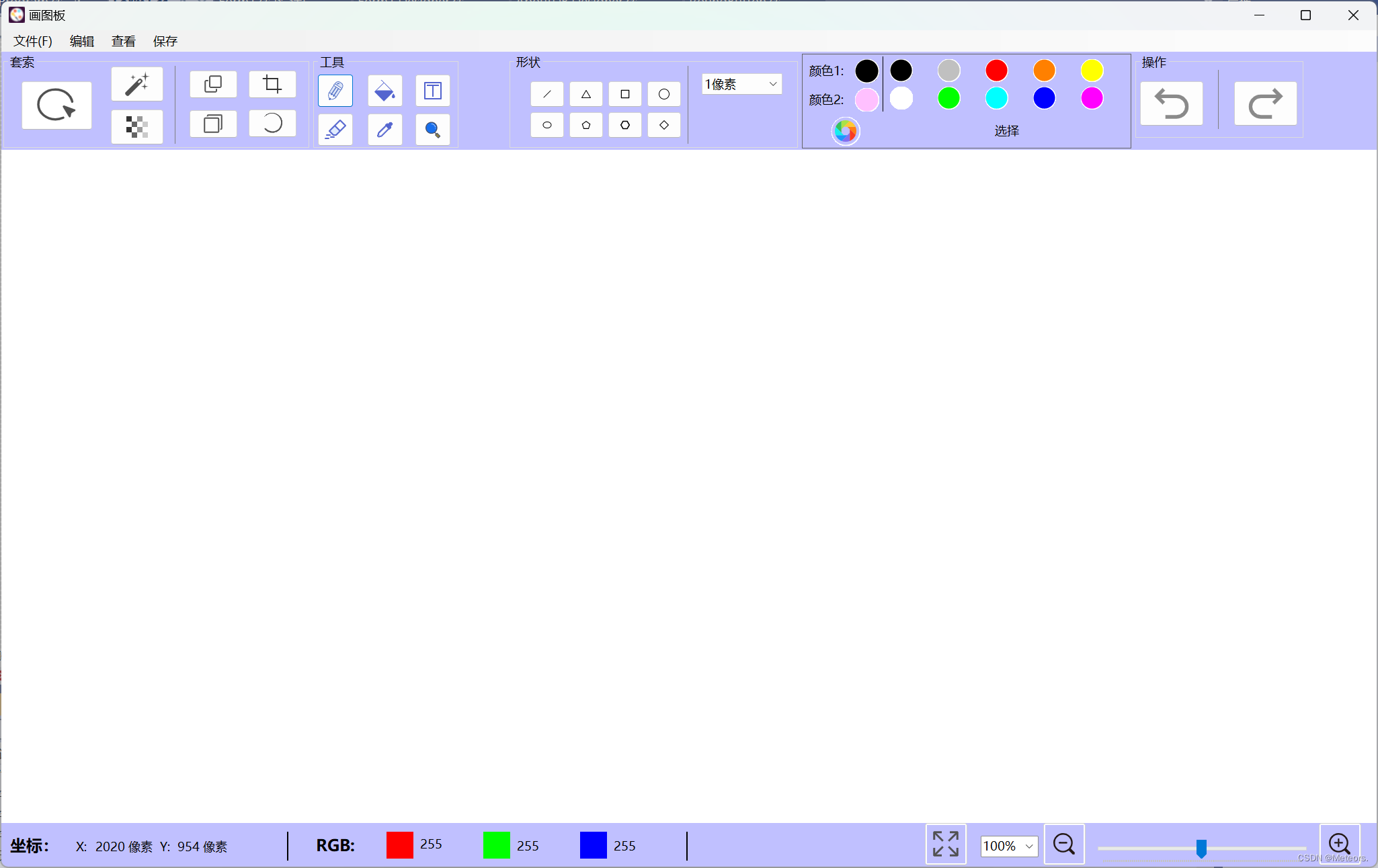This screenshot has width=1378, height=868.
Task: Pick the cyan palette color
Action: click(997, 99)
